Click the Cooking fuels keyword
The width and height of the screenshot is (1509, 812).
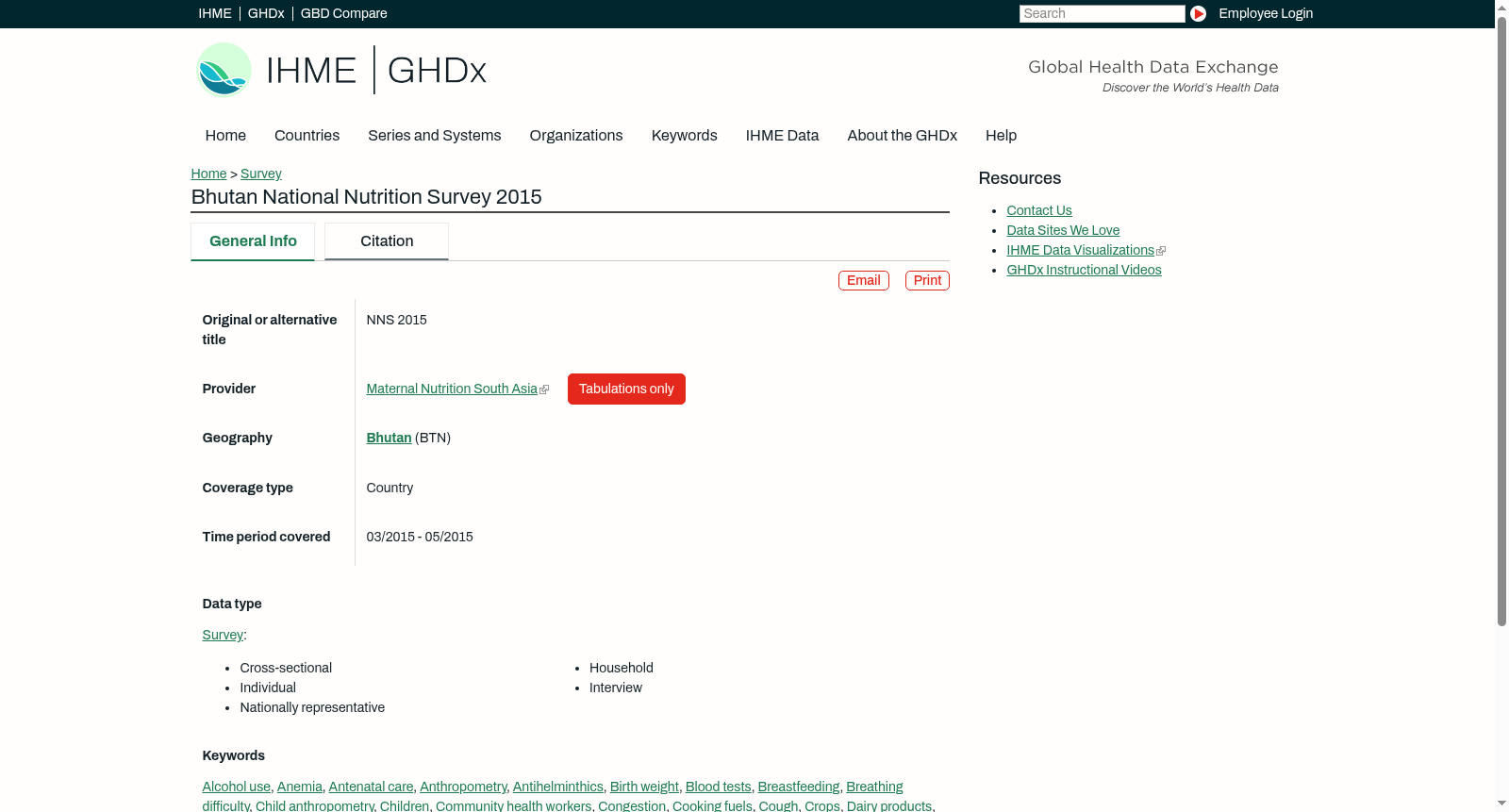pyautogui.click(x=712, y=806)
